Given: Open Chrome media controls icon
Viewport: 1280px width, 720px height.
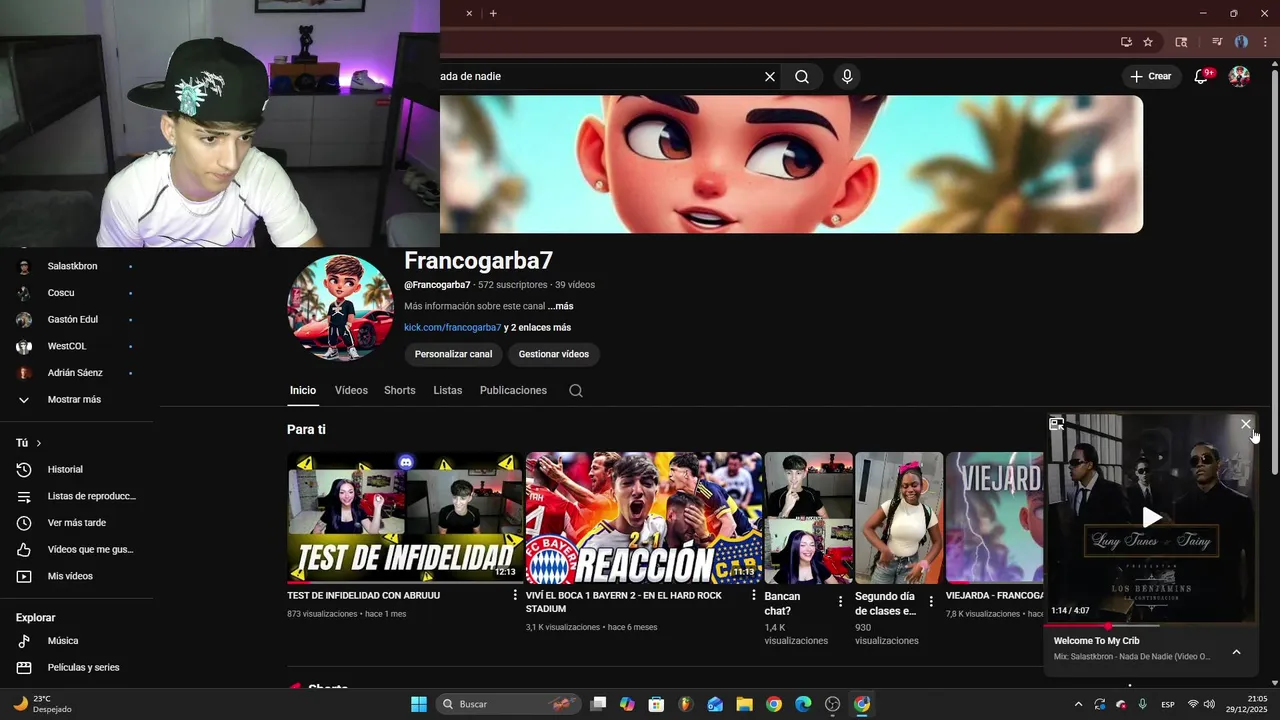Looking at the screenshot, I should (x=1217, y=42).
